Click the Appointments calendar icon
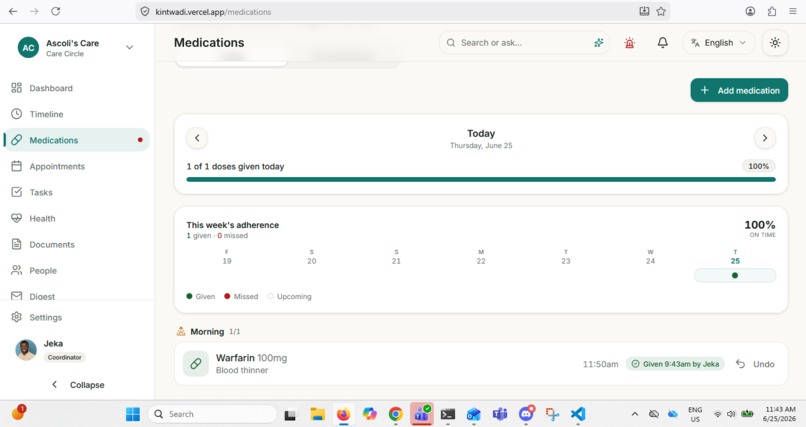Screen dimensions: 806x427 click(x=16, y=166)
